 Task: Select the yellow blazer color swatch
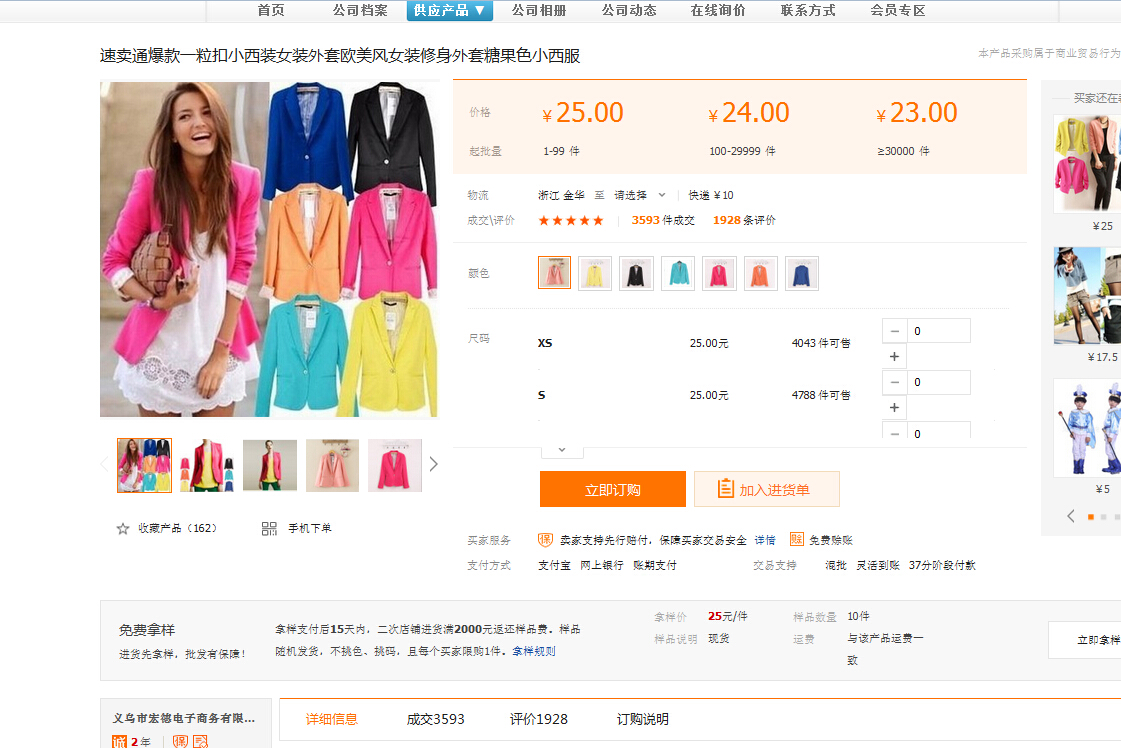[595, 273]
